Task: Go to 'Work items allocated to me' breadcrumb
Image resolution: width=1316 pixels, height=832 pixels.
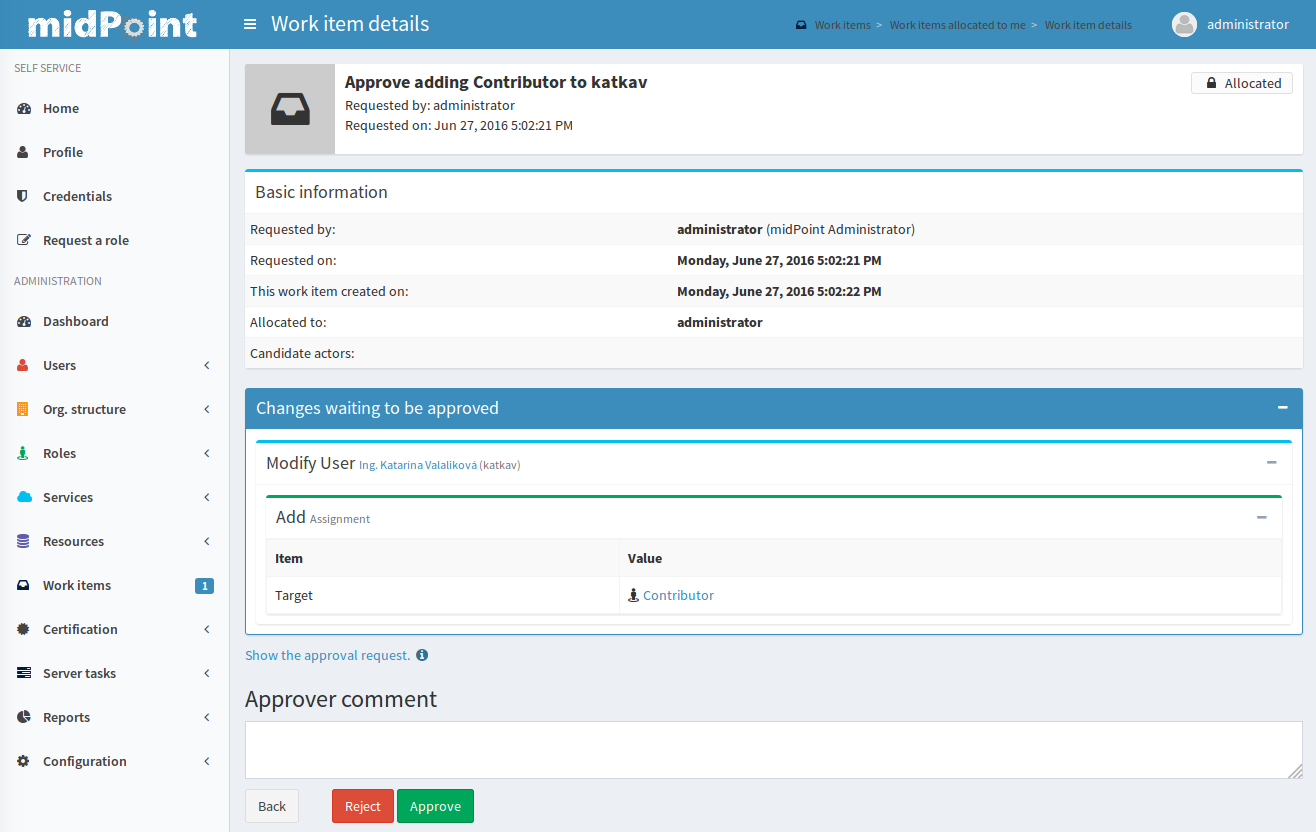Action: [957, 25]
